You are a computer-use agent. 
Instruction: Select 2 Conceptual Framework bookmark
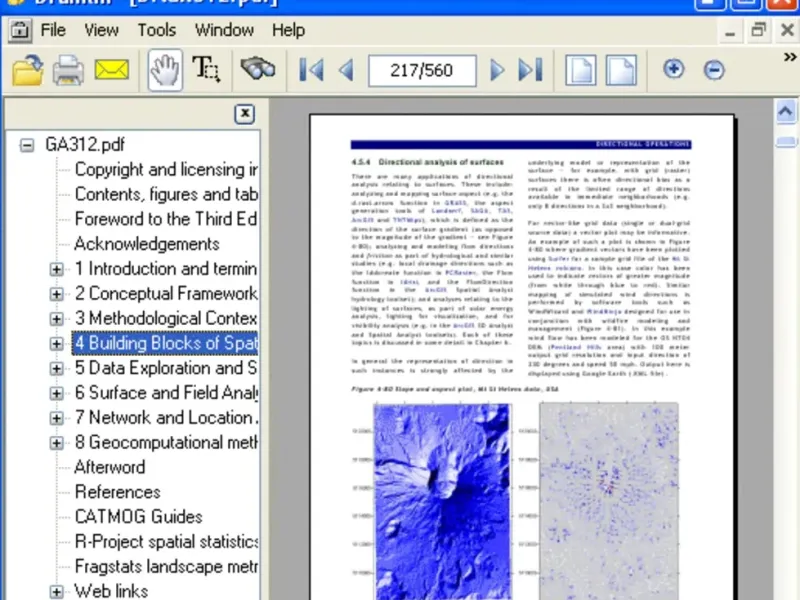(x=166, y=293)
